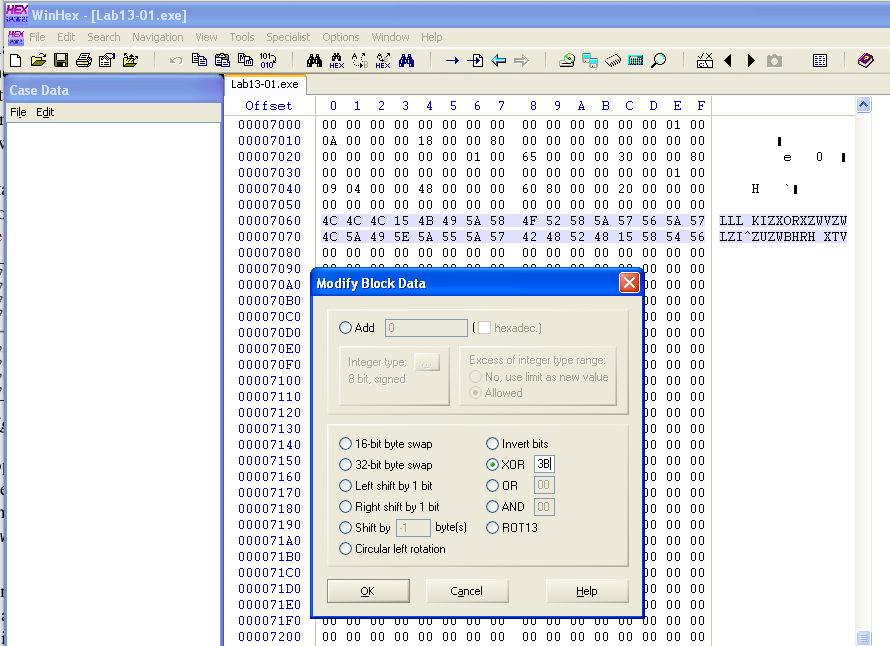The width and height of the screenshot is (890, 646).
Task: Select the XOR radio button
Action: pos(492,464)
